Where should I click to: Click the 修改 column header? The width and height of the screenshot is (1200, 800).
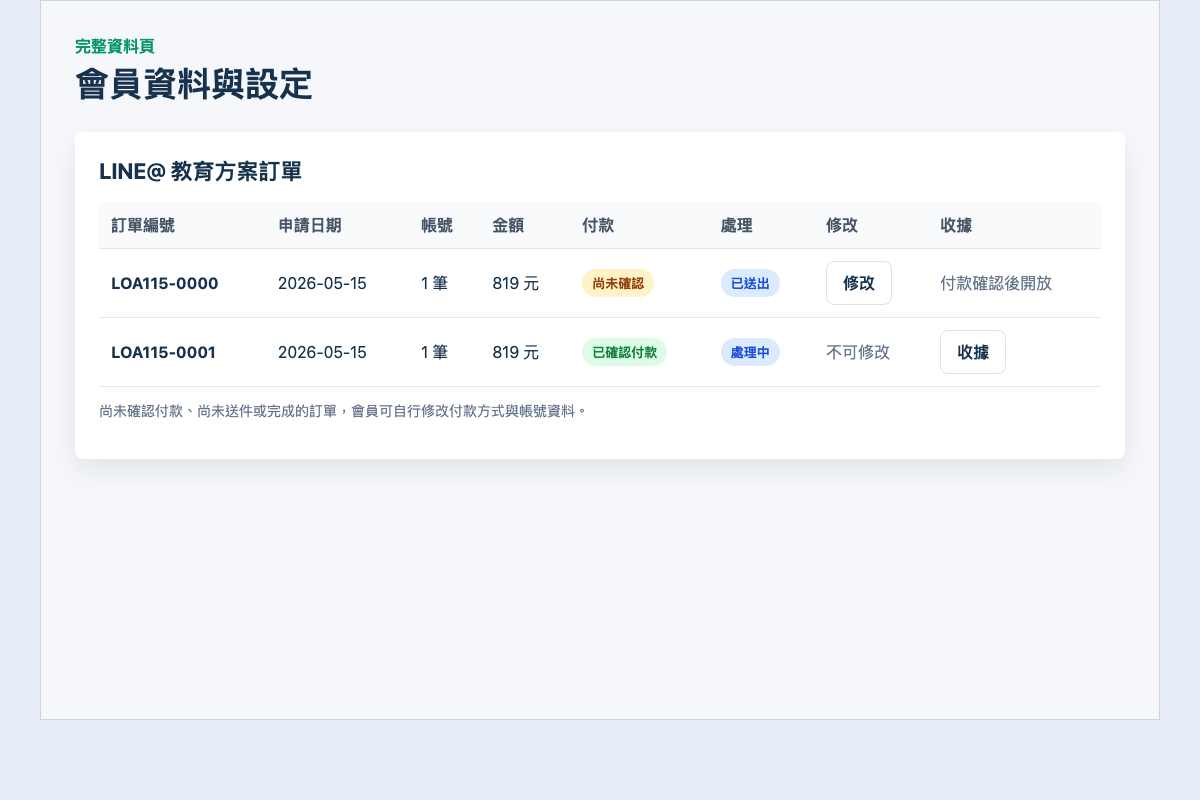tap(842, 225)
